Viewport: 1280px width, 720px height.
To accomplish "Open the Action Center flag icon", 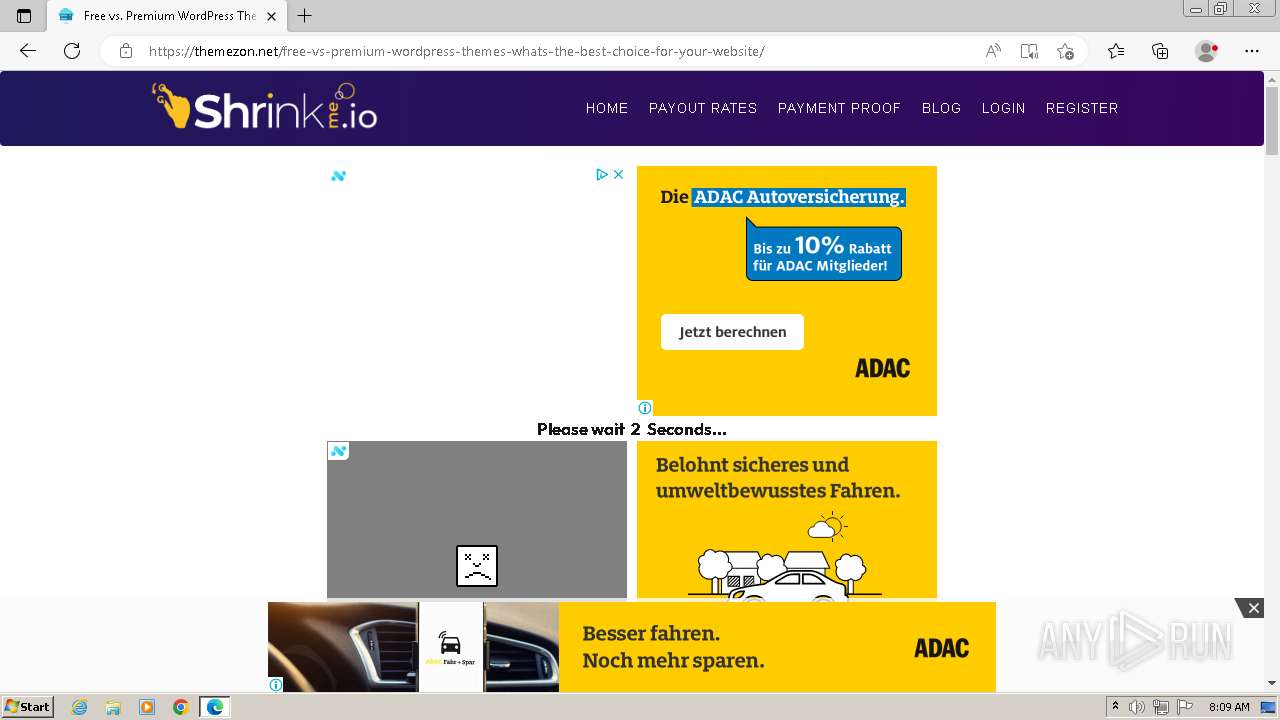I will coord(1185,707).
